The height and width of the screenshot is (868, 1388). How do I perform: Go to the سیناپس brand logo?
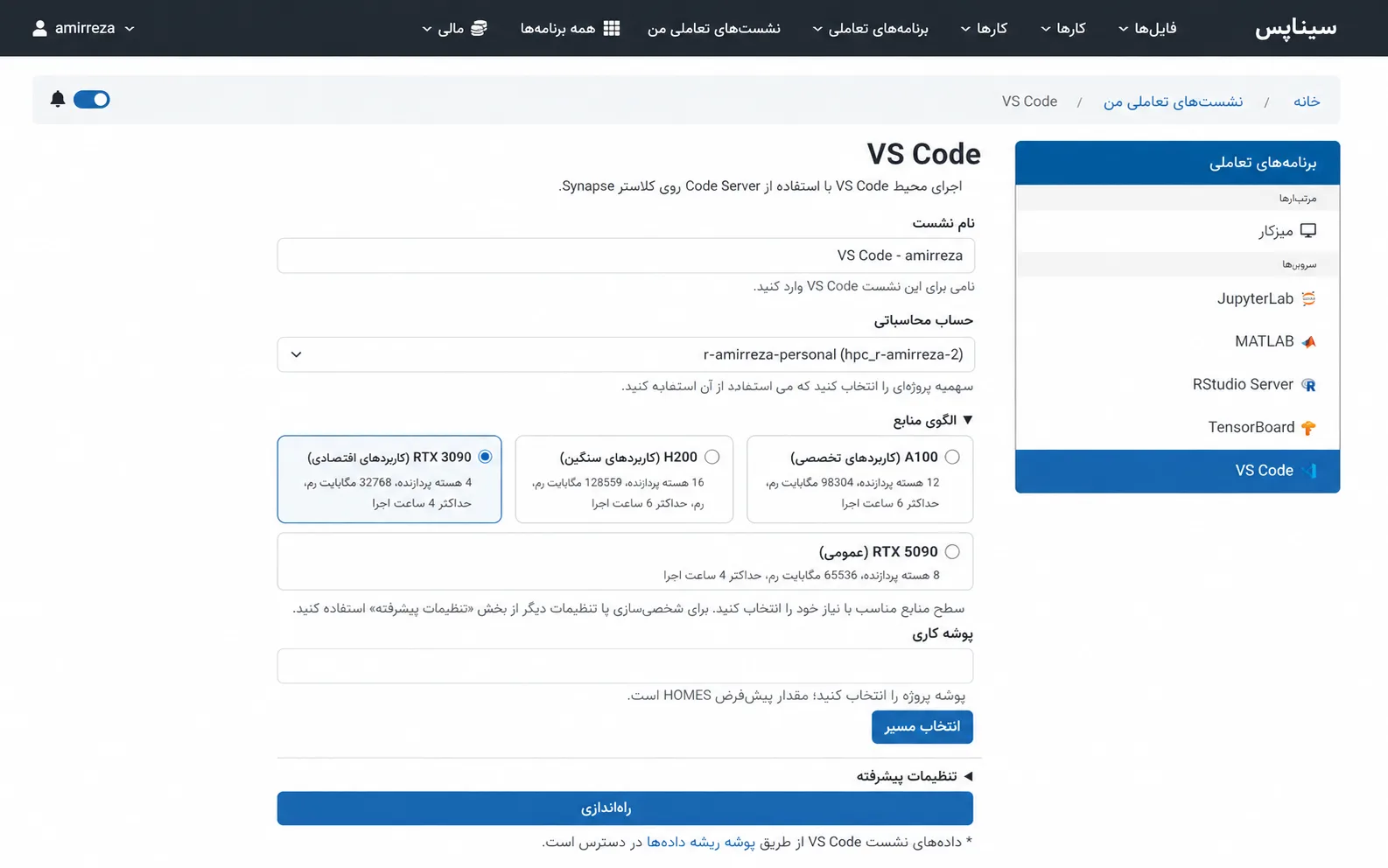pyautogui.click(x=1296, y=28)
